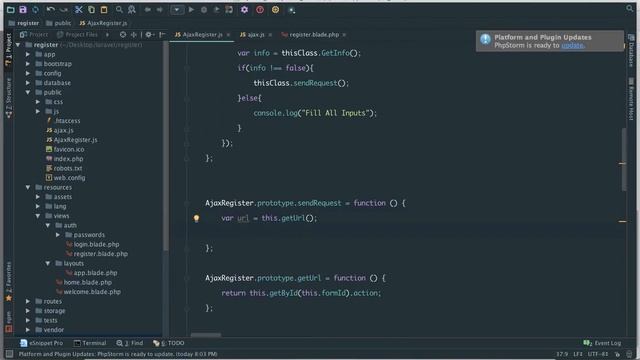Open project panel gear options

[149, 35]
